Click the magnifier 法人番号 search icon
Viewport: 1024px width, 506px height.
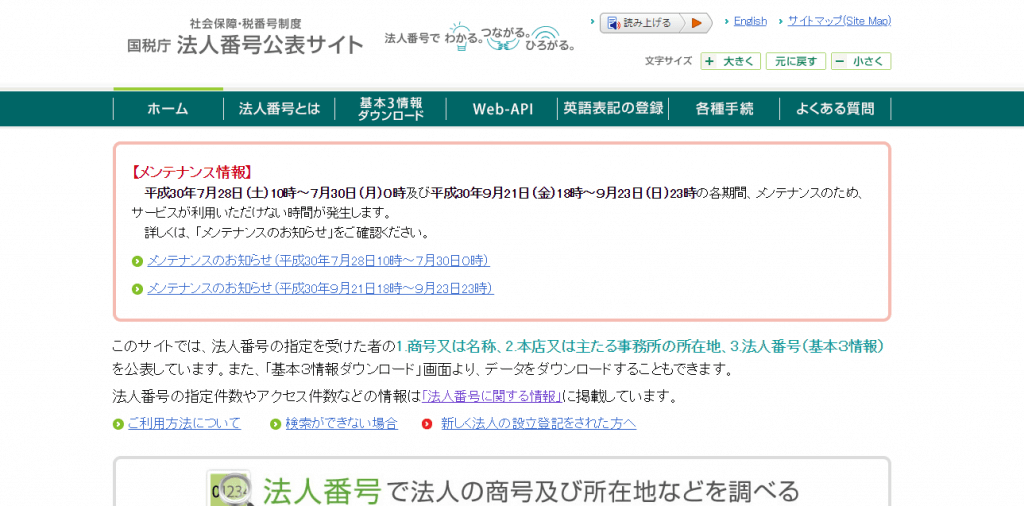[x=228, y=488]
